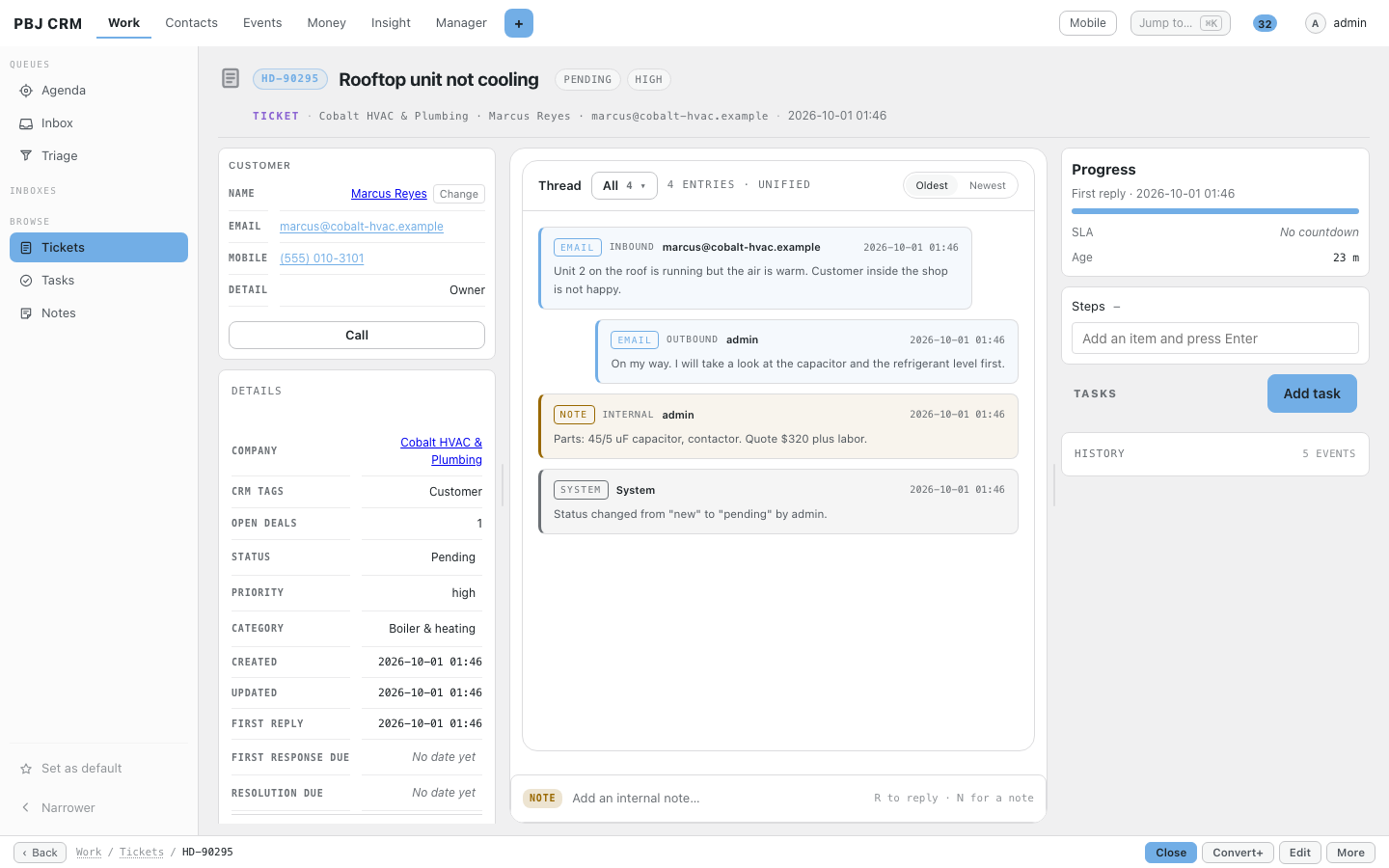Click the Edit button
Viewport: 1389px width, 868px height.
pos(1300,853)
